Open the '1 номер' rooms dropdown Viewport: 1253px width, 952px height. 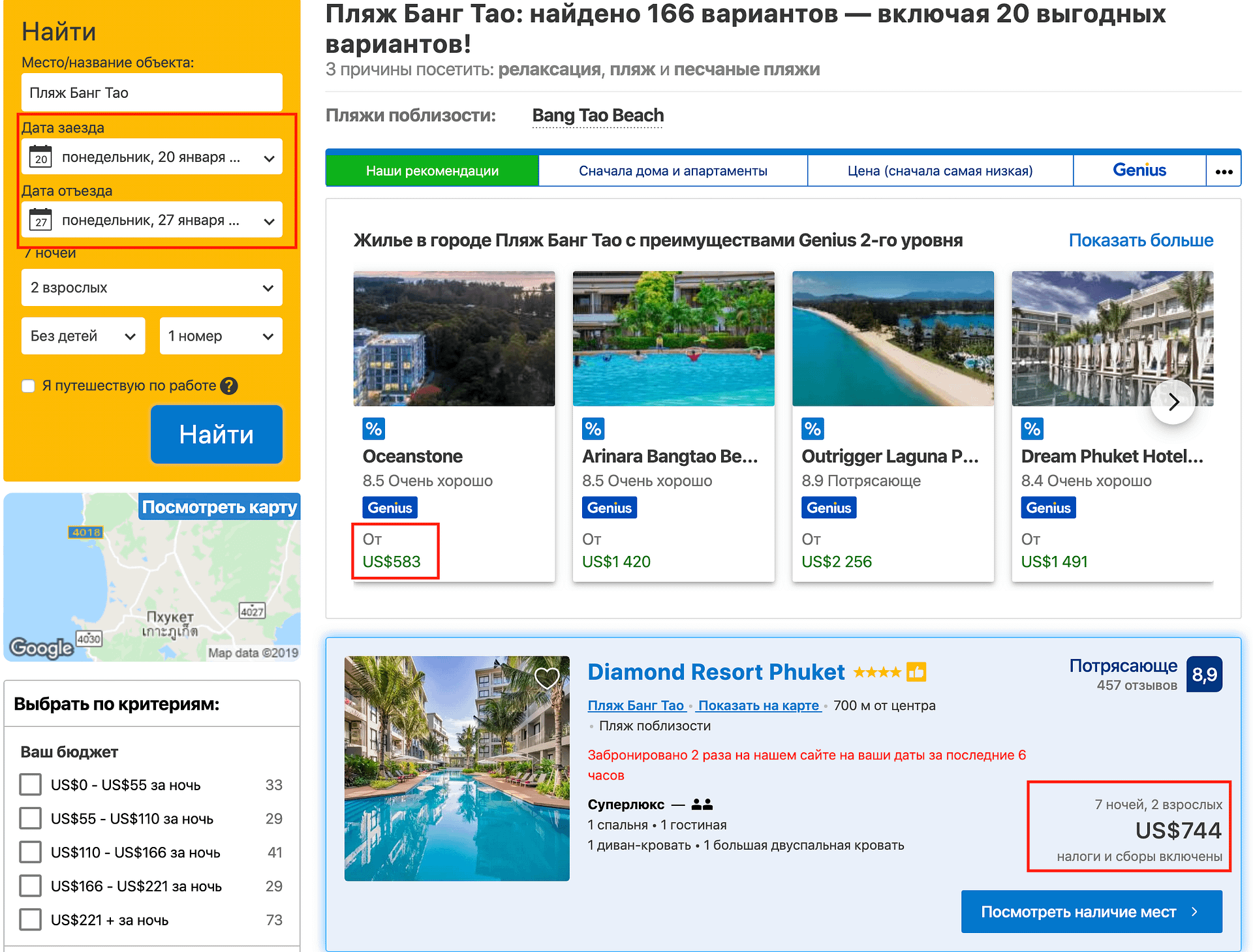click(x=221, y=336)
